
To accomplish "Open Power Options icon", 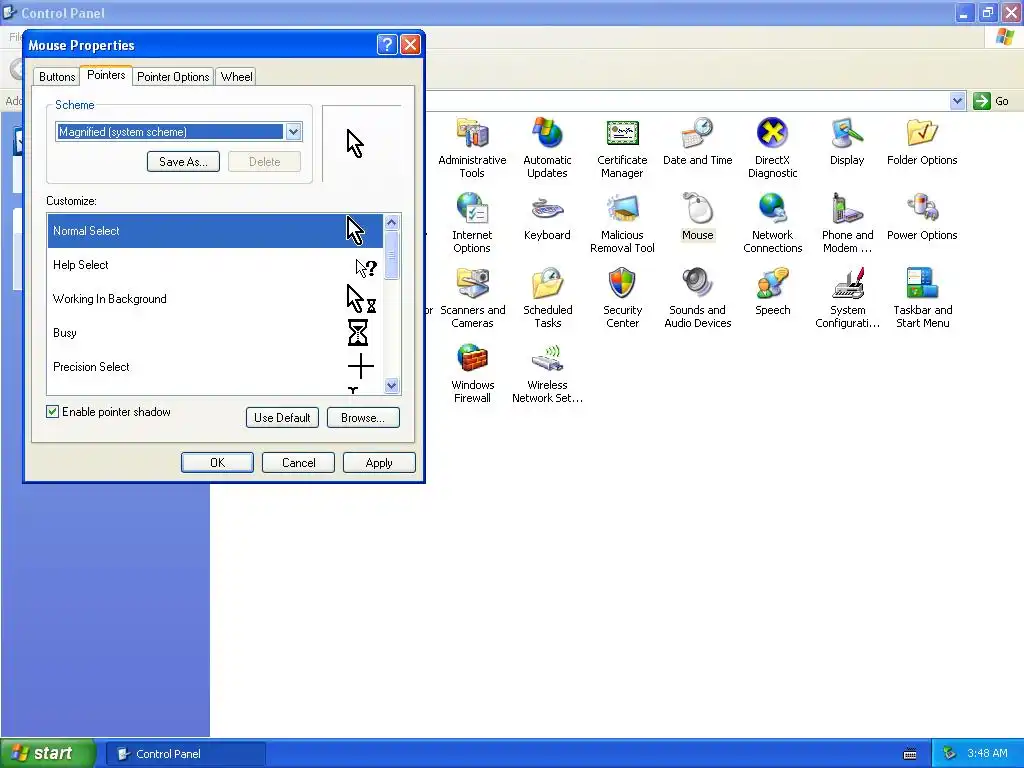I will pos(922,216).
